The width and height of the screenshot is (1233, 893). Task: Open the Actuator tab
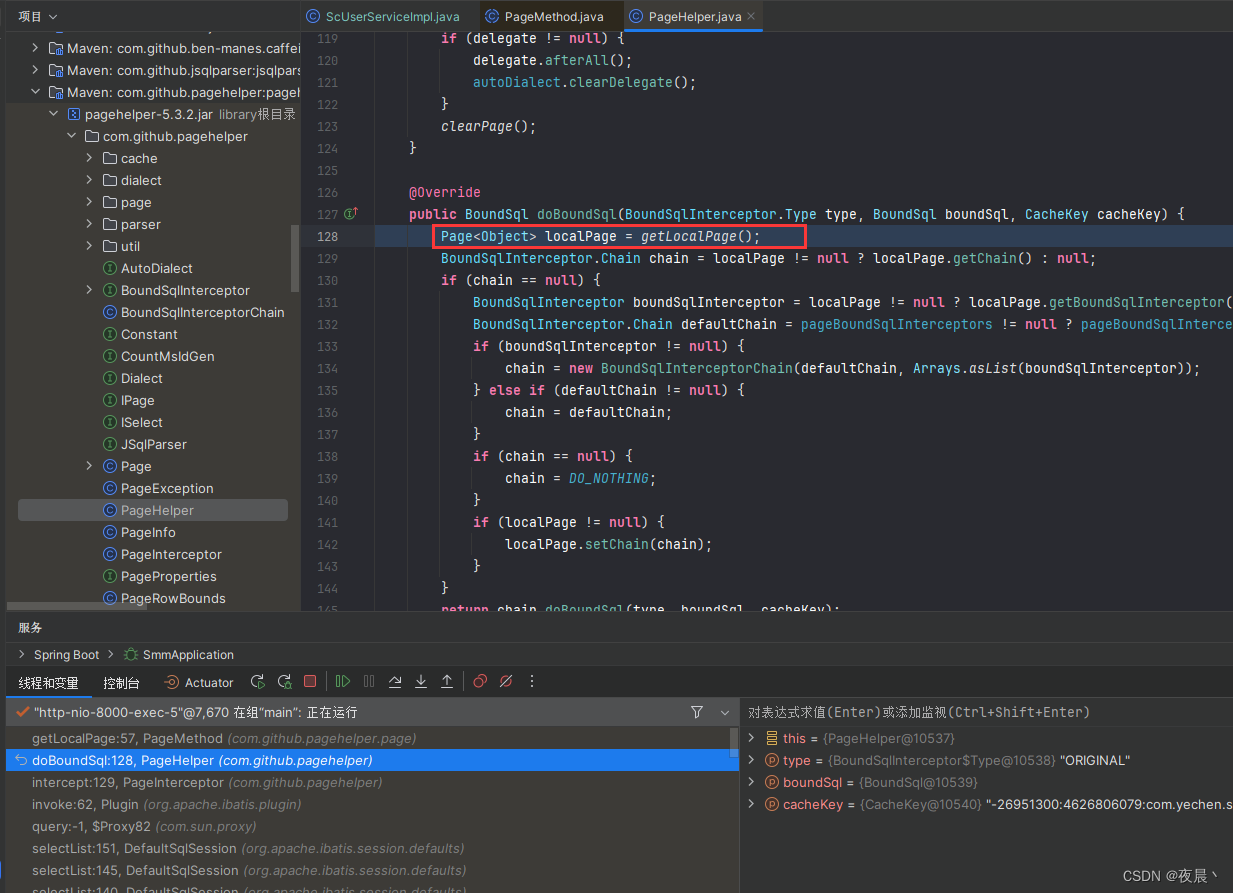[x=199, y=683]
